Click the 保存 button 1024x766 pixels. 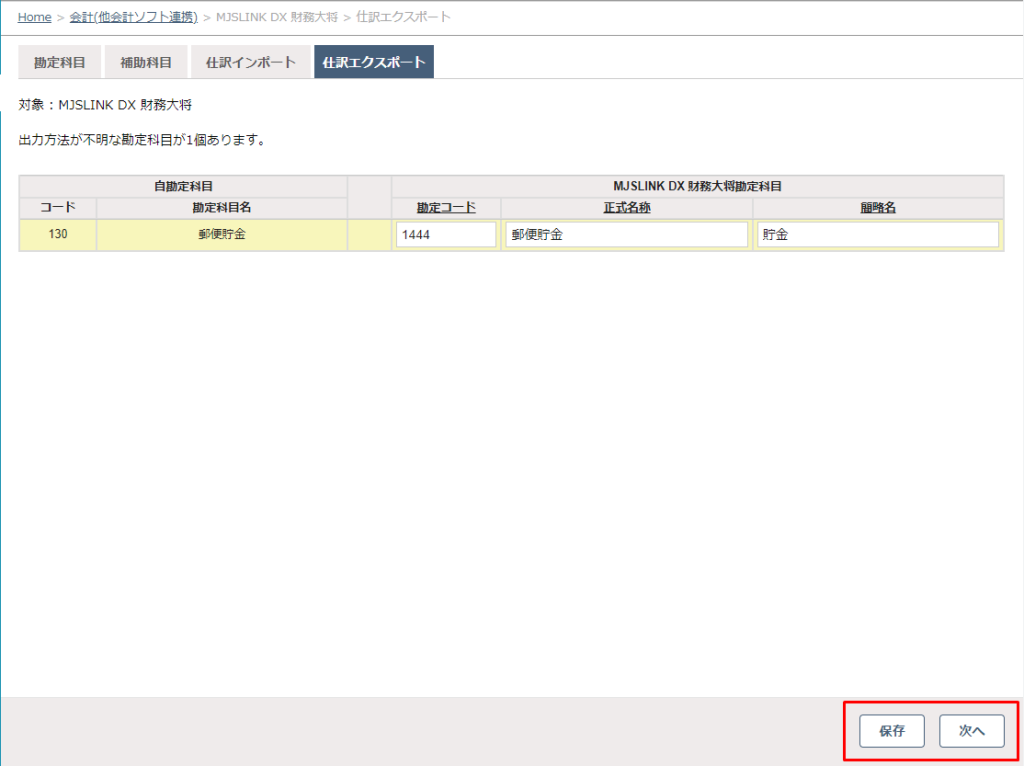tap(891, 731)
